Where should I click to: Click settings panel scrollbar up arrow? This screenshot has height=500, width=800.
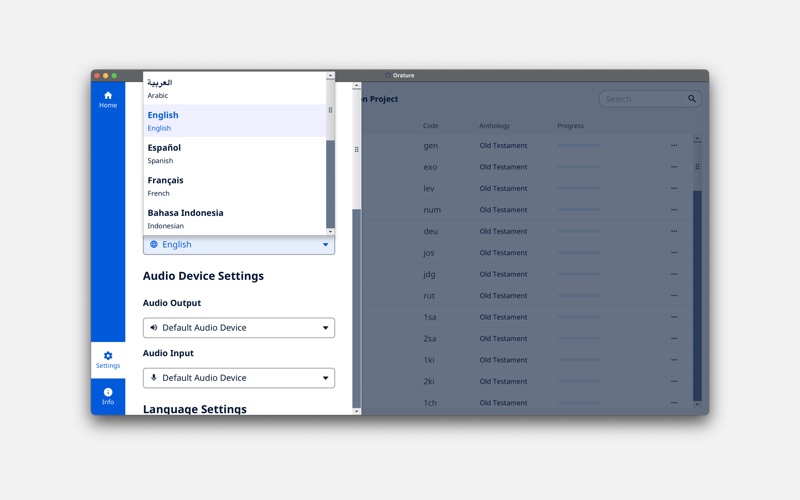point(357,86)
